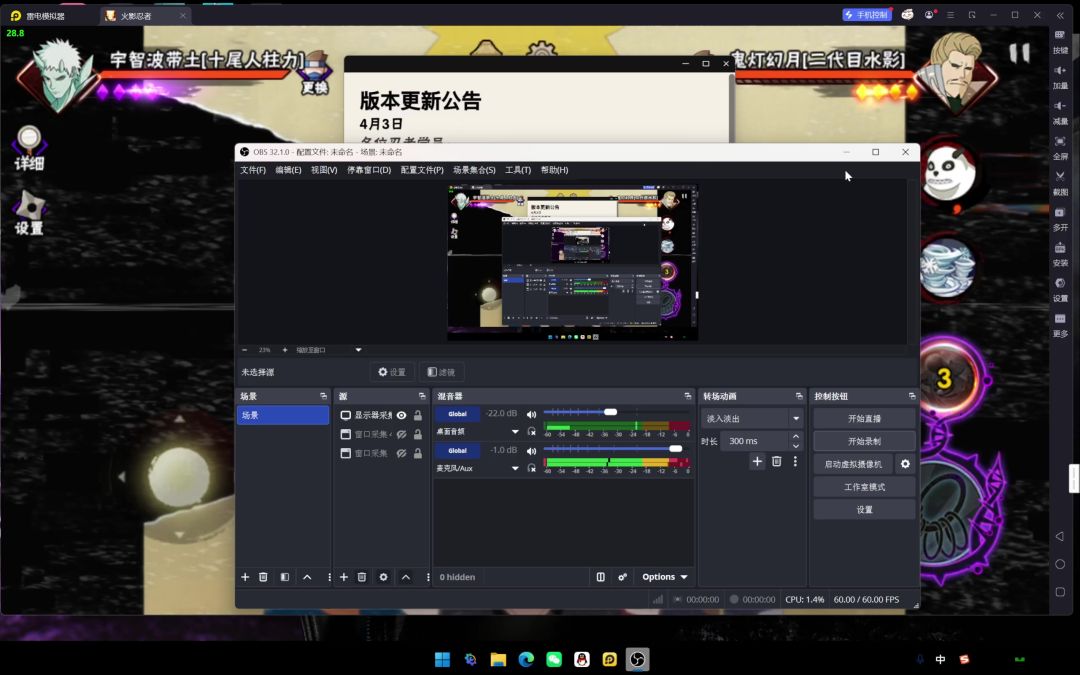Mute the 桌面音频 speaker icon
The width and height of the screenshot is (1080, 675).
coord(532,414)
